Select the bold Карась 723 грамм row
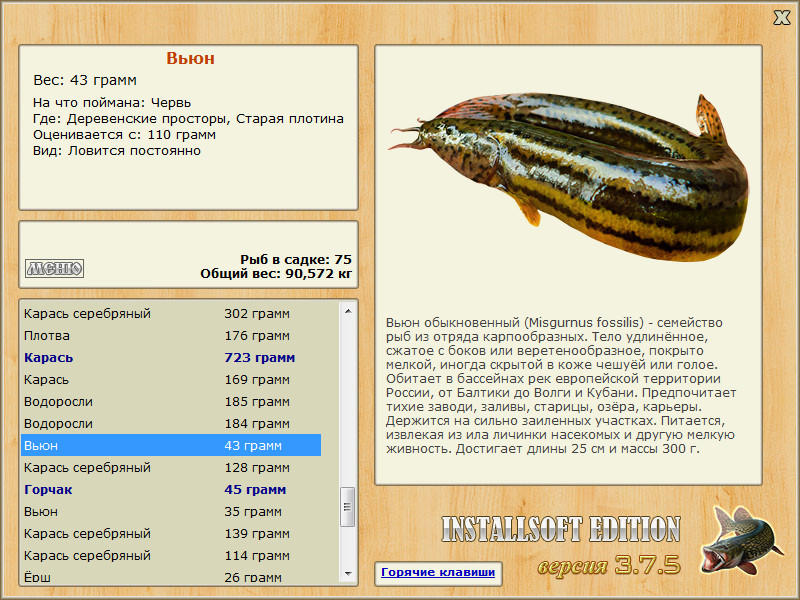 [171, 358]
